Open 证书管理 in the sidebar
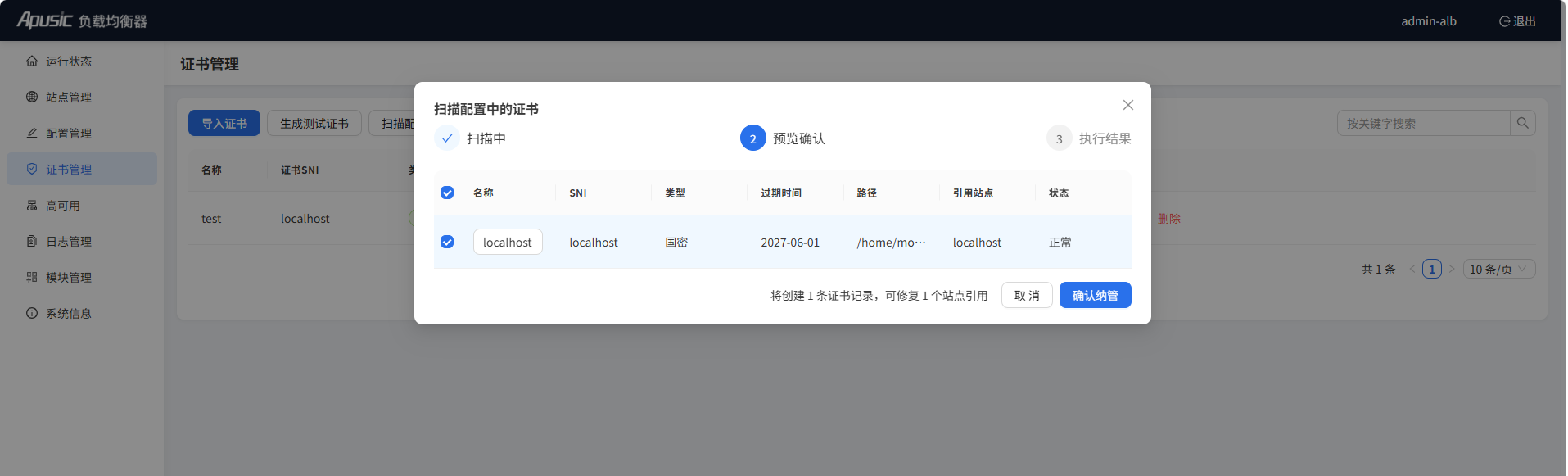The width and height of the screenshot is (1568, 476). [82, 169]
